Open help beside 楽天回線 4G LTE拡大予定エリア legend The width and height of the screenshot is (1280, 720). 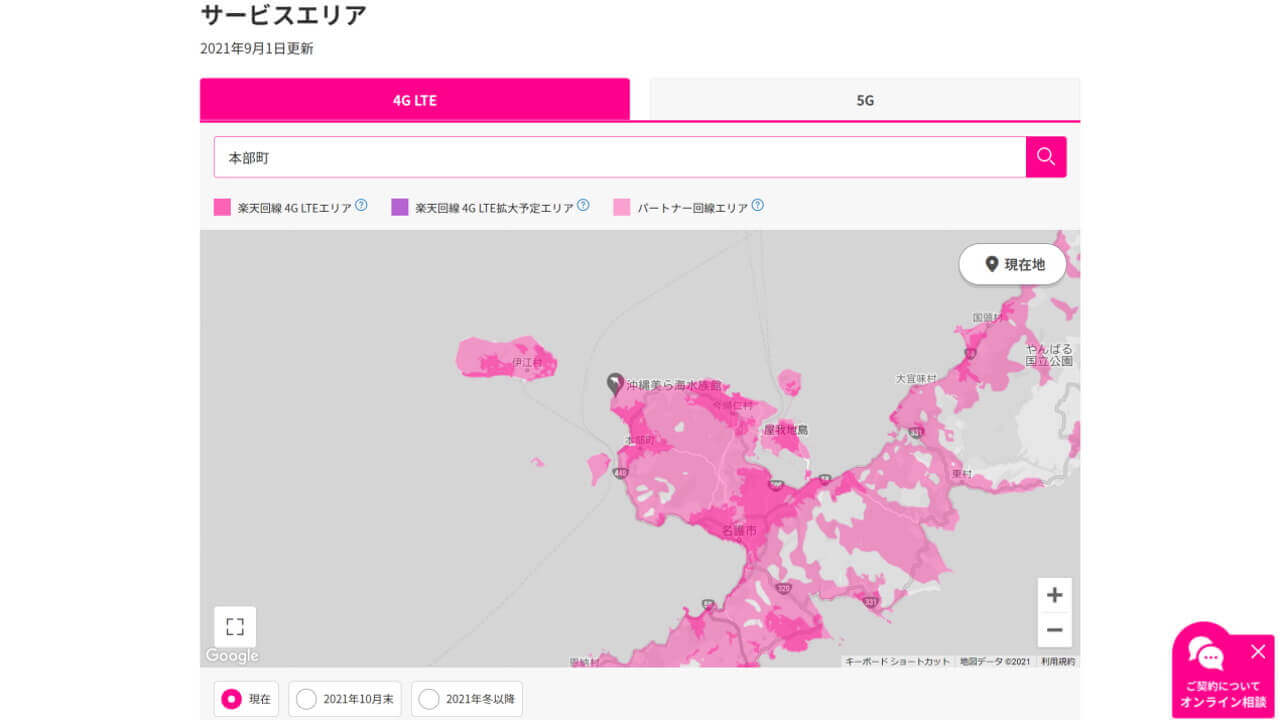(584, 204)
